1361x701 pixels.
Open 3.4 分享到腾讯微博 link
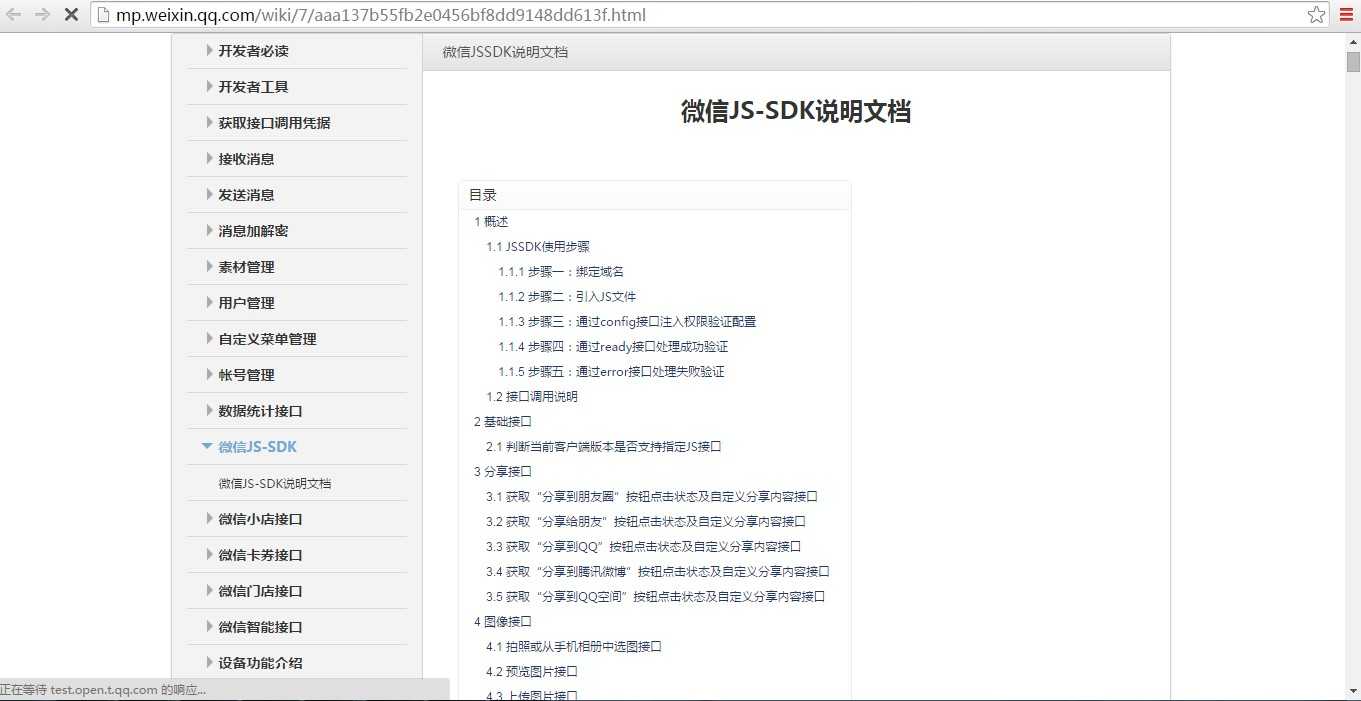pyautogui.click(x=658, y=572)
